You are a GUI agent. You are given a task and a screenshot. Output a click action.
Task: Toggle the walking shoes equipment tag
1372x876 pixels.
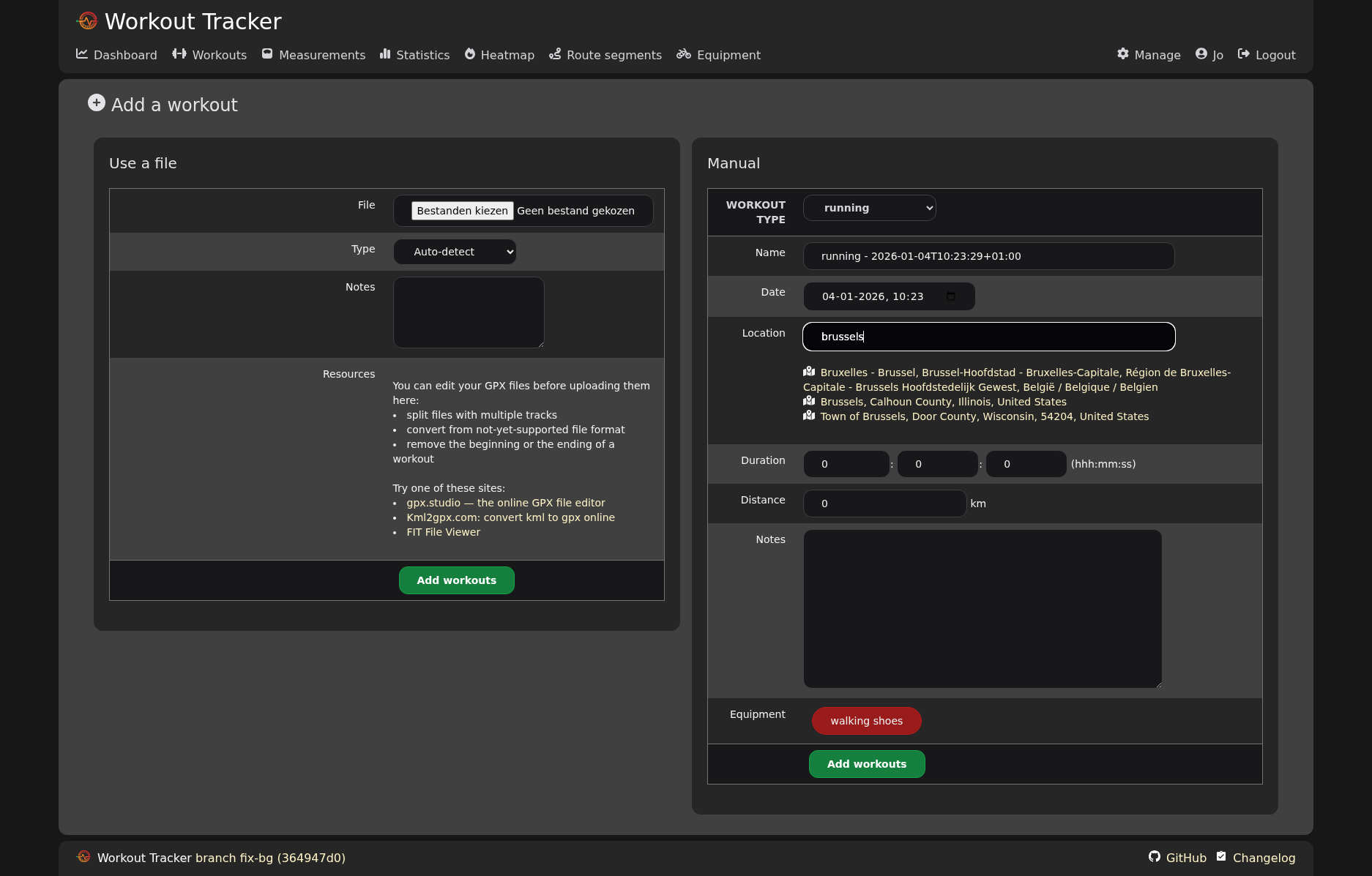(866, 721)
